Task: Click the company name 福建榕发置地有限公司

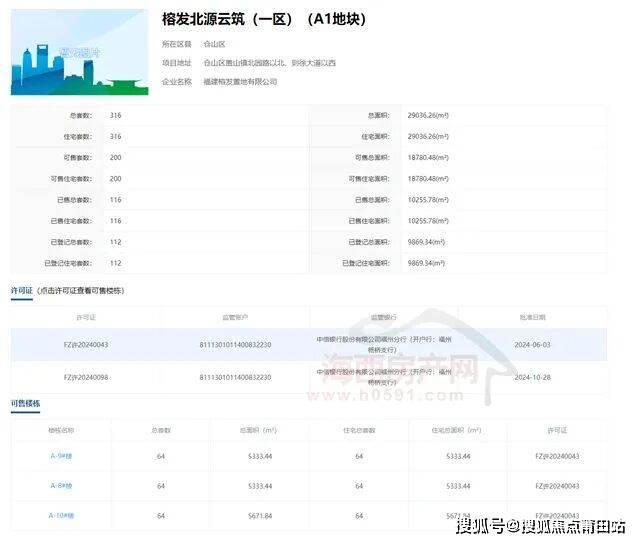Action: [240, 81]
